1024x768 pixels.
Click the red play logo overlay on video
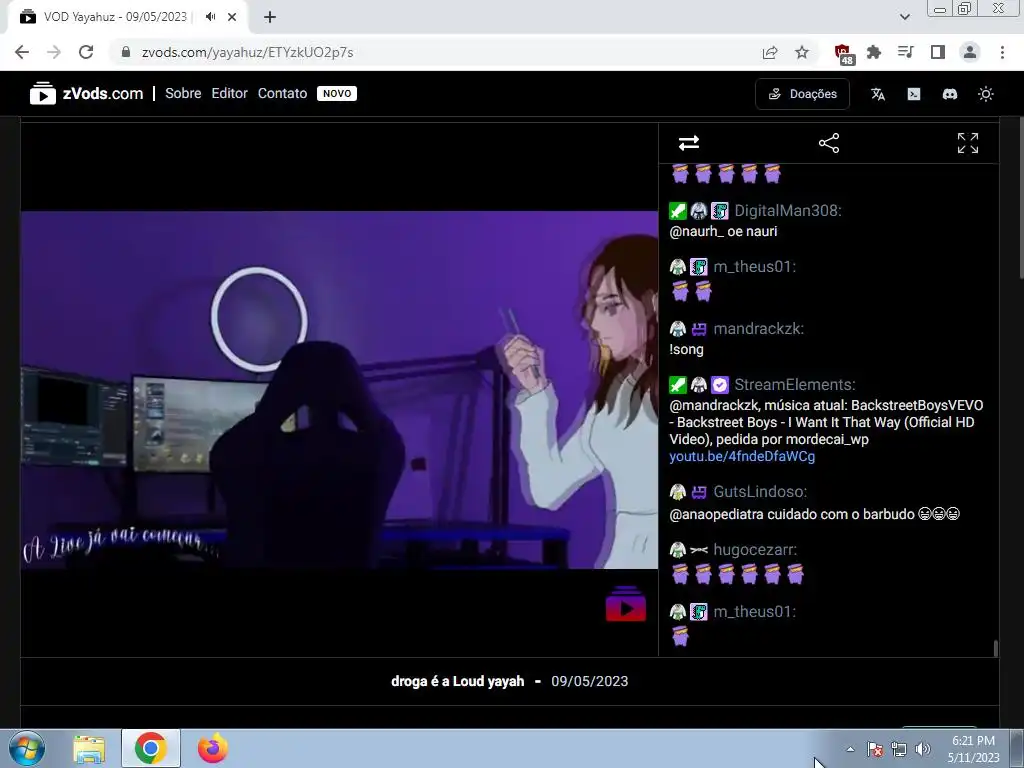tap(626, 604)
